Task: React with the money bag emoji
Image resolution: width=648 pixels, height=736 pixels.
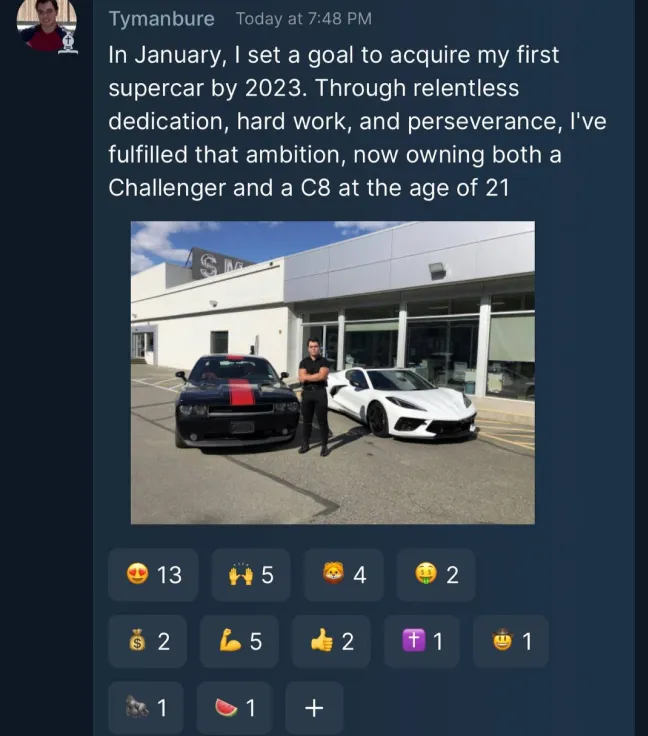Action: pos(150,642)
